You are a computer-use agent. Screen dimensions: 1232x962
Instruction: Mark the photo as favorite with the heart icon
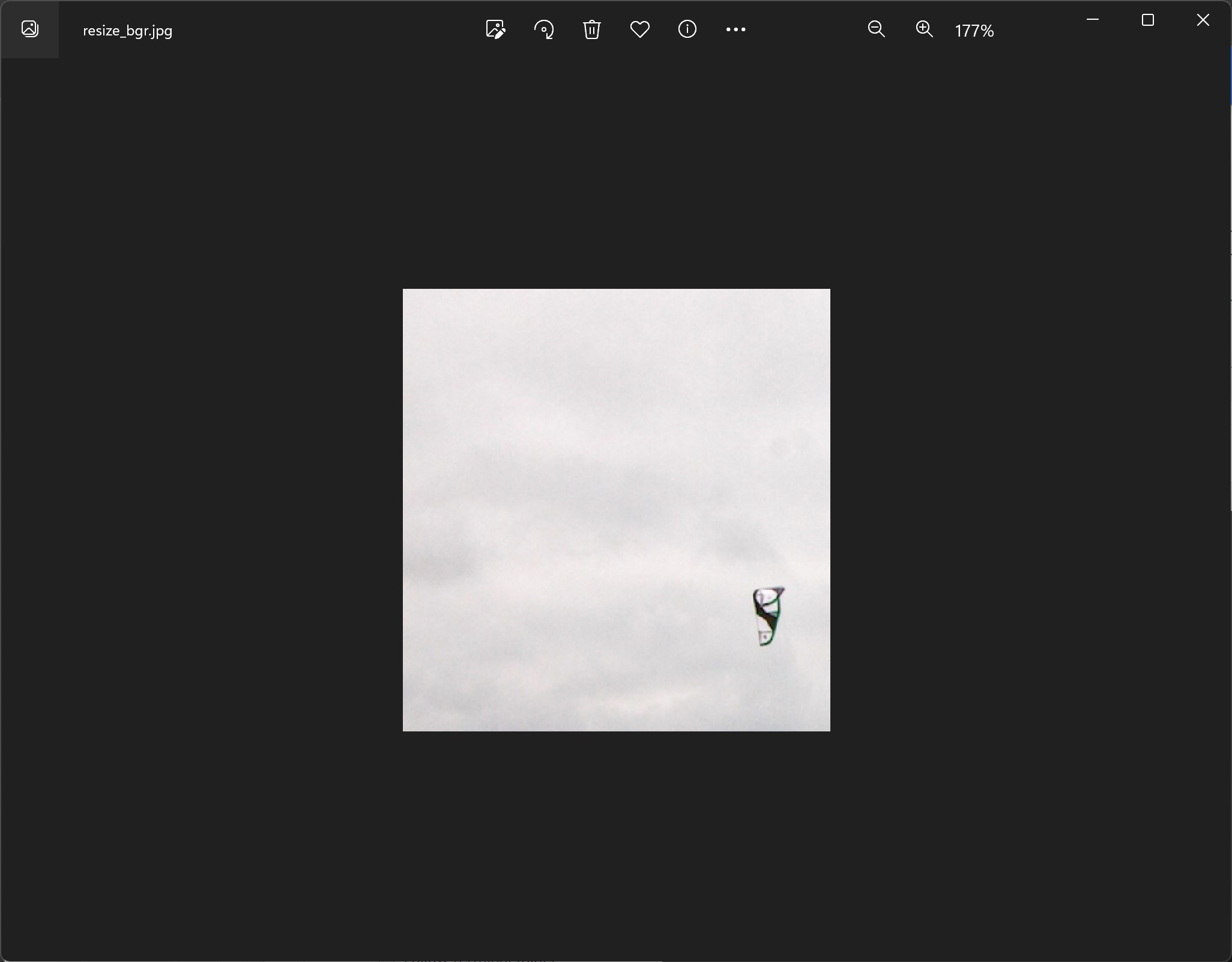(640, 29)
